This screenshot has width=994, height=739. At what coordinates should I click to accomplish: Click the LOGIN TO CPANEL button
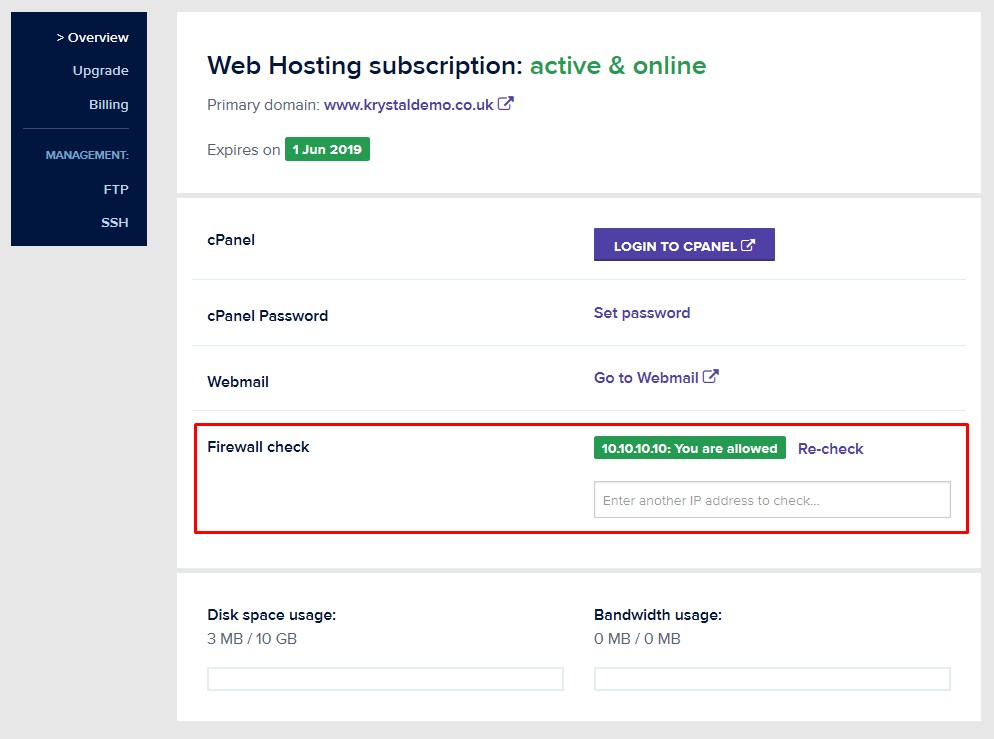click(x=684, y=245)
